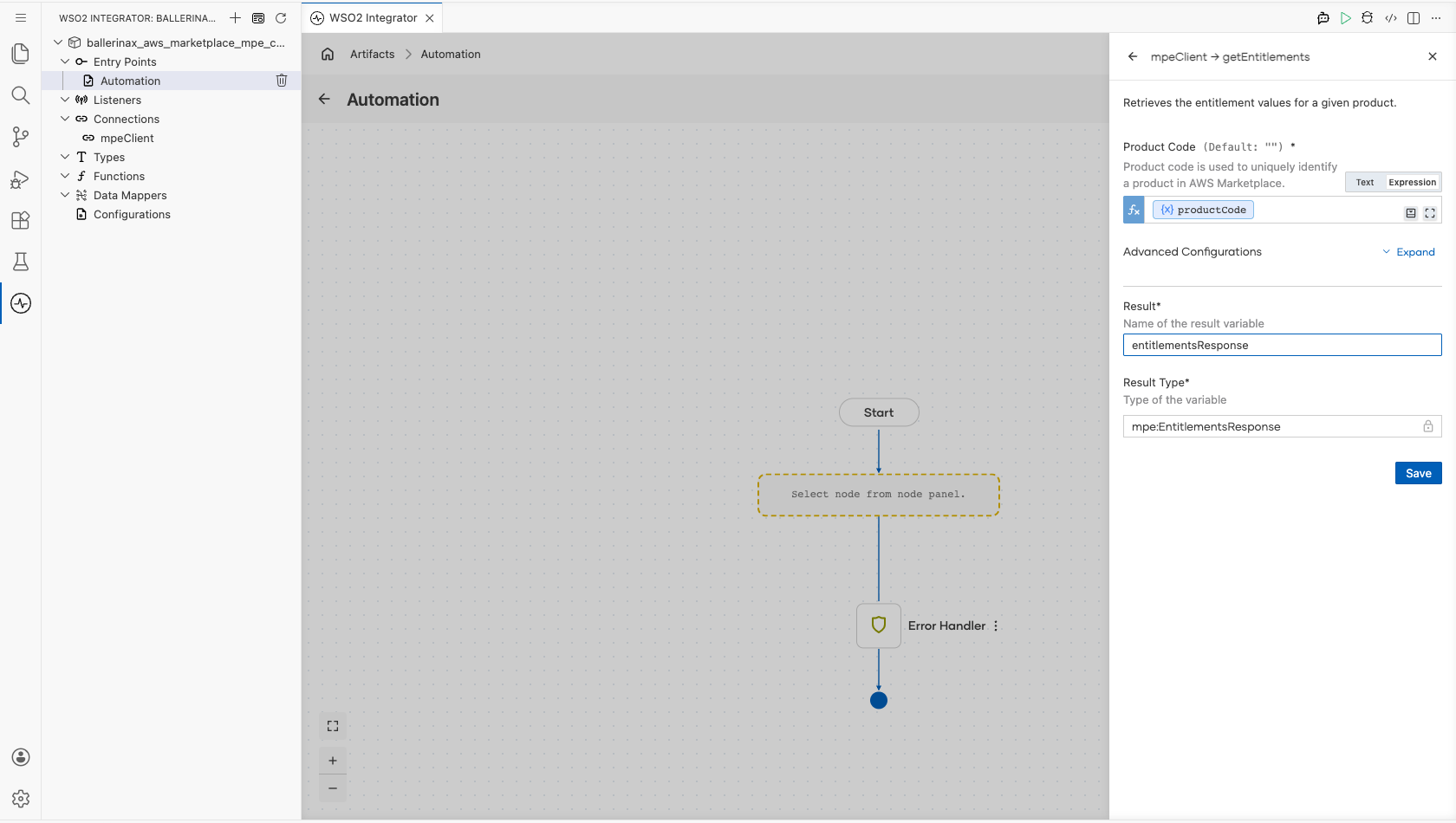Collapse the Data Mappers section

click(x=65, y=195)
